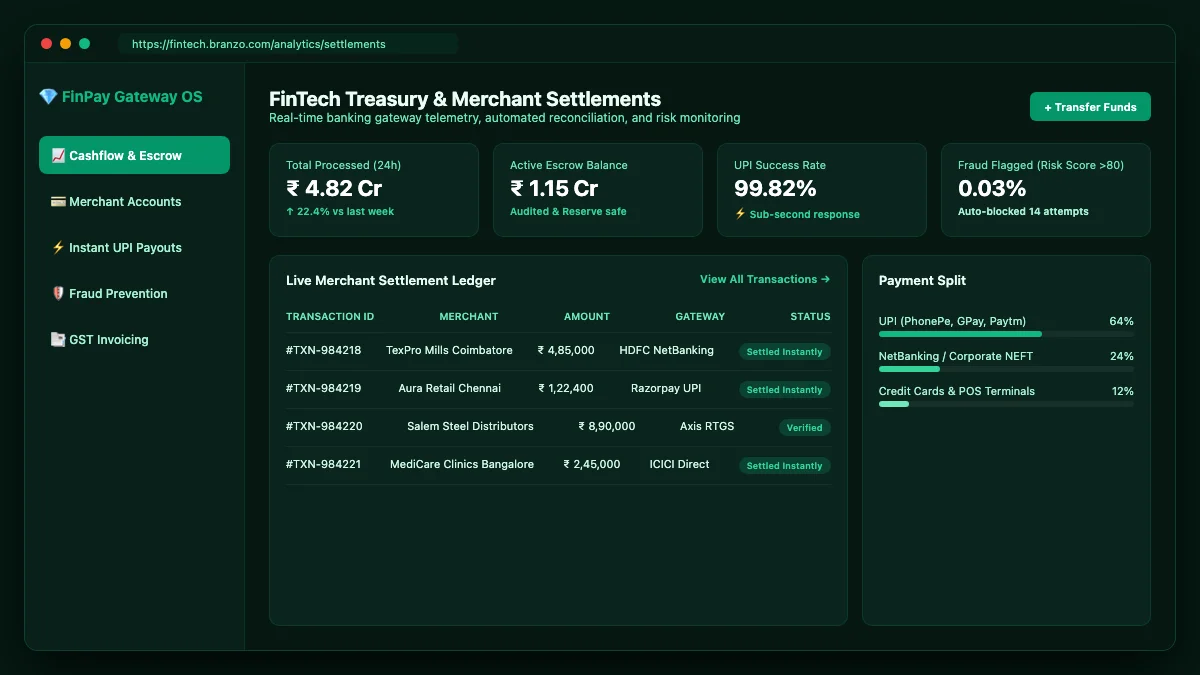This screenshot has width=1200, height=675.
Task: Click the browser URL address field
Action: (288, 44)
